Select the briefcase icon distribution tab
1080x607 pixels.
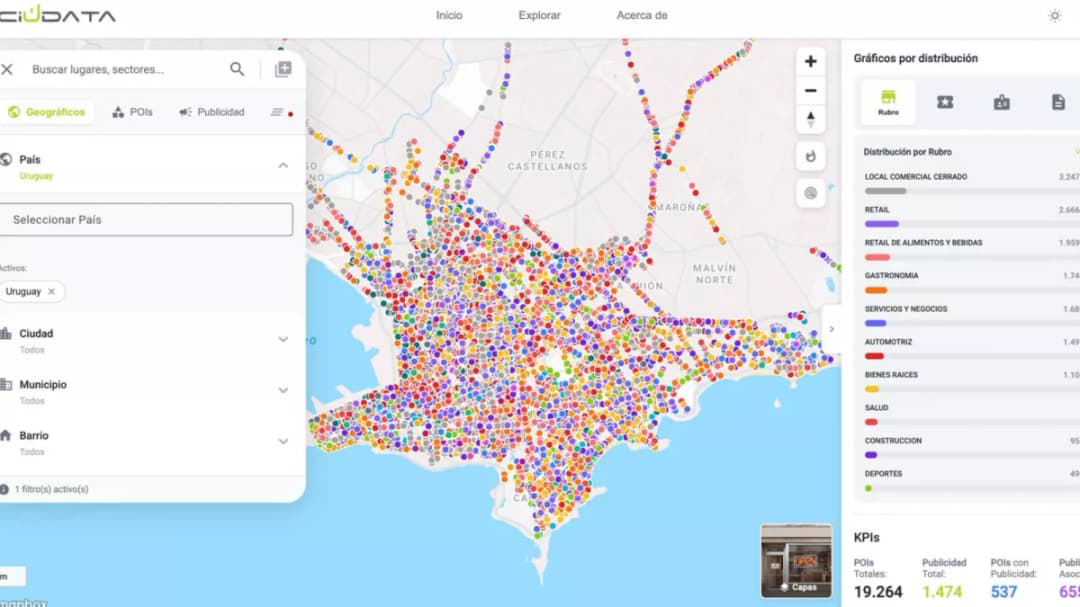click(x=1001, y=102)
